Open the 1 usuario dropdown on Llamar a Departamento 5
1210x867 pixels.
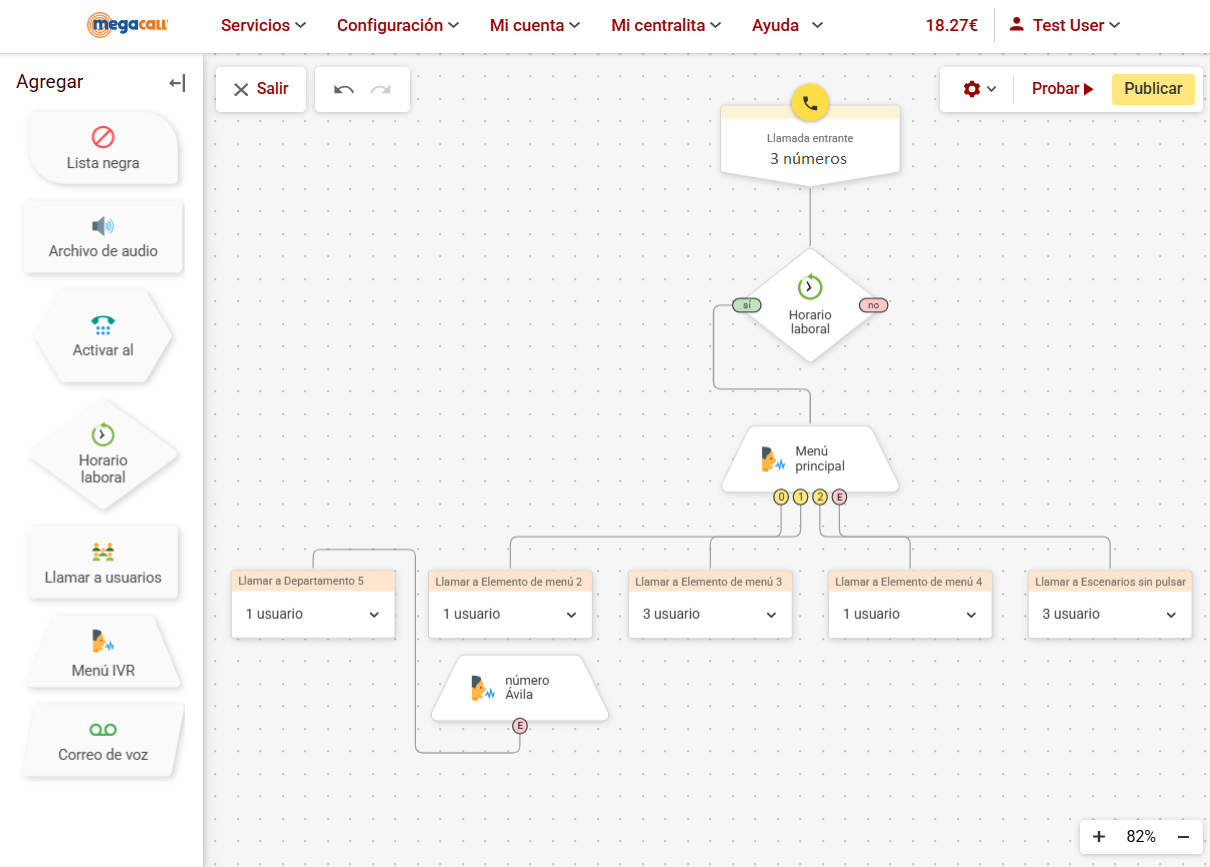point(313,614)
